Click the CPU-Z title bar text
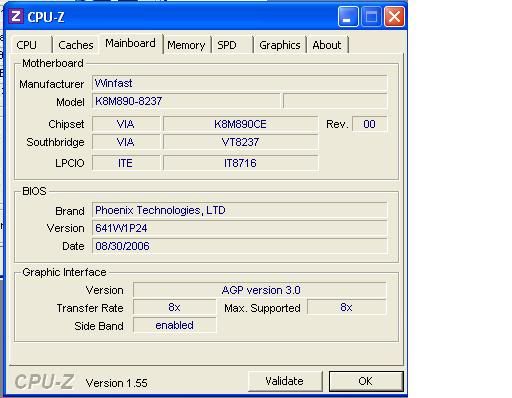 tap(46, 17)
